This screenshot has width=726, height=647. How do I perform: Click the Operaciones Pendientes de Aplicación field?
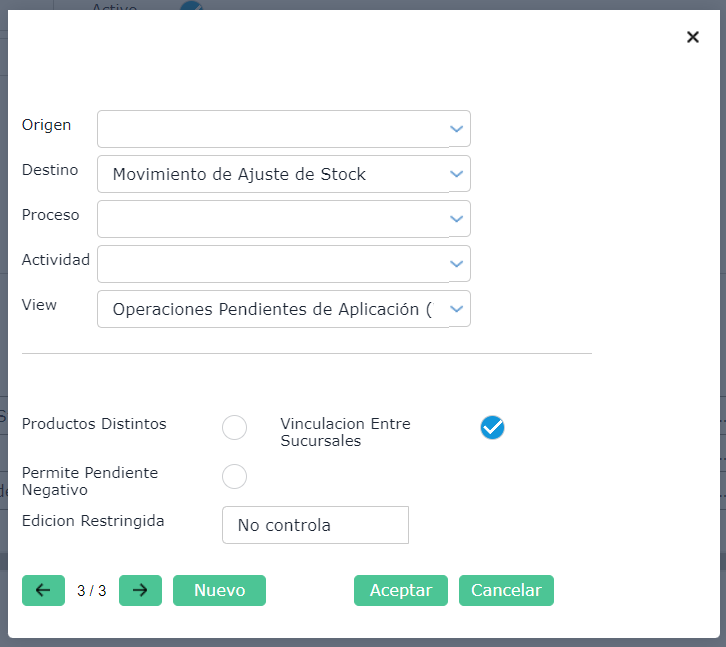[x=270, y=309]
